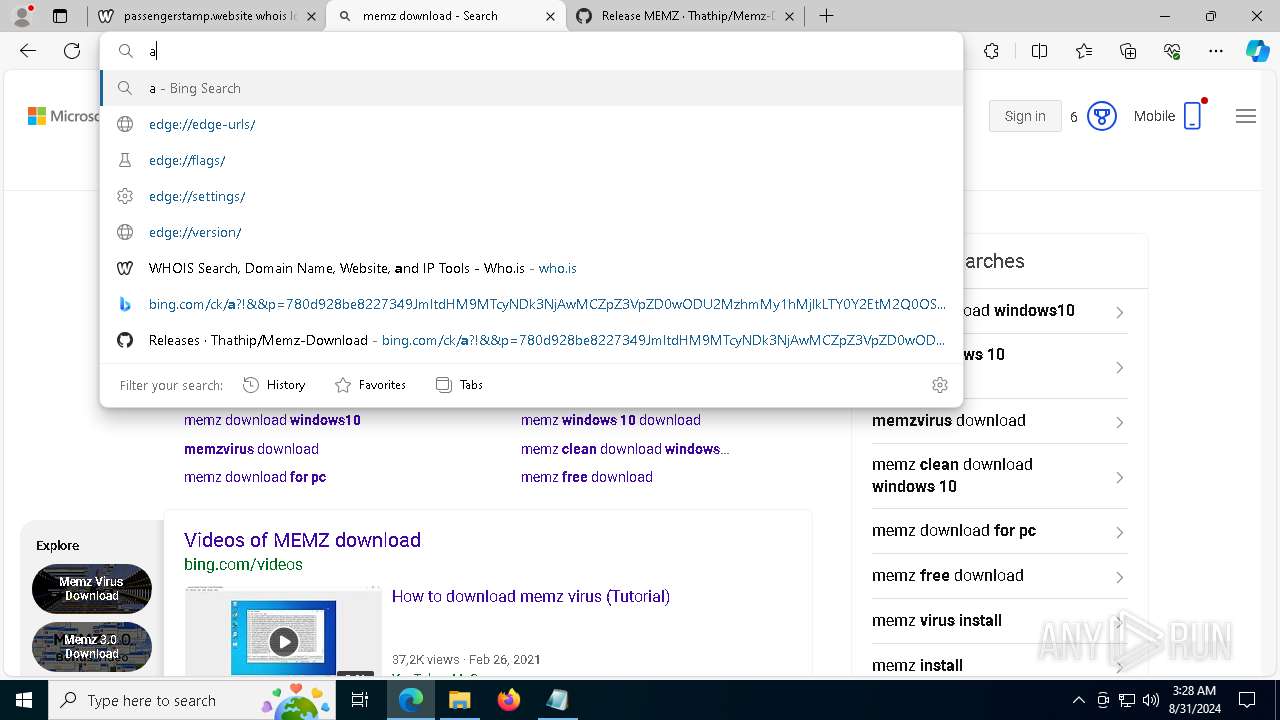Open the Collections toolbar icon

pos(1128,51)
